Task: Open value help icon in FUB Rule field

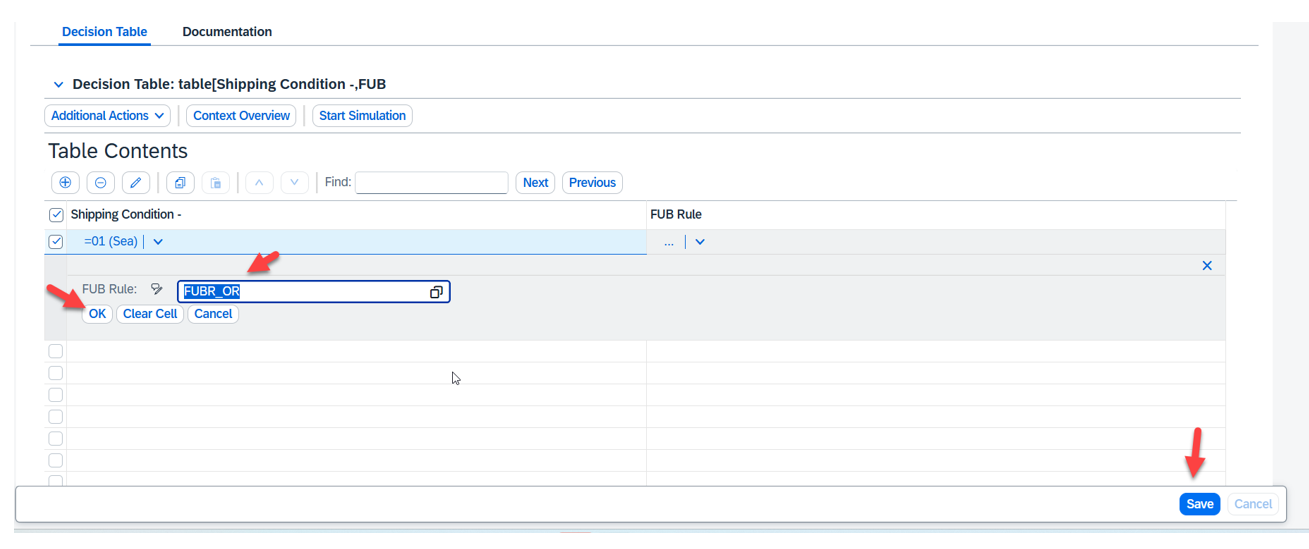Action: 436,292
